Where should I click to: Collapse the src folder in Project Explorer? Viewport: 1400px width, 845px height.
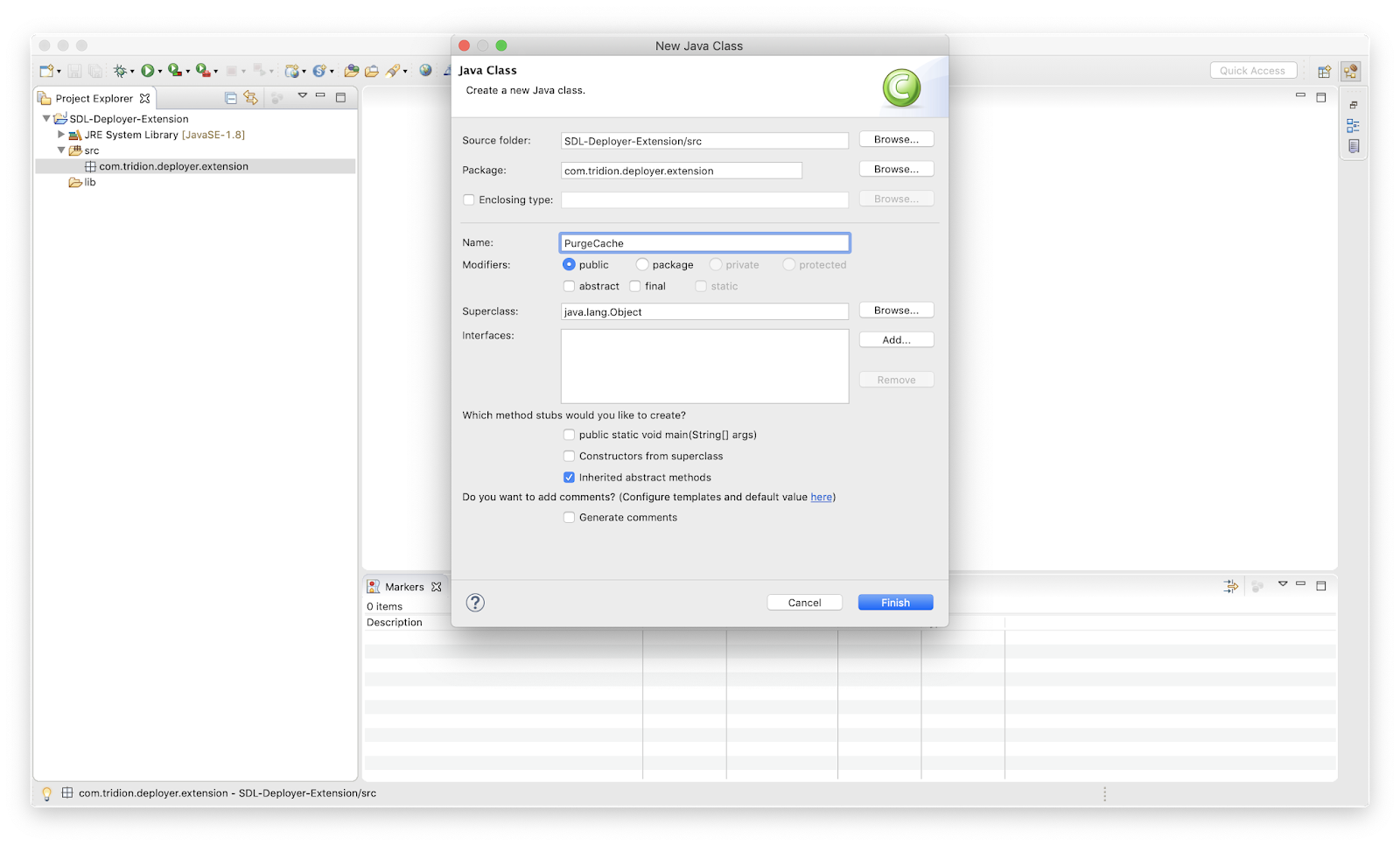pyautogui.click(x=61, y=150)
